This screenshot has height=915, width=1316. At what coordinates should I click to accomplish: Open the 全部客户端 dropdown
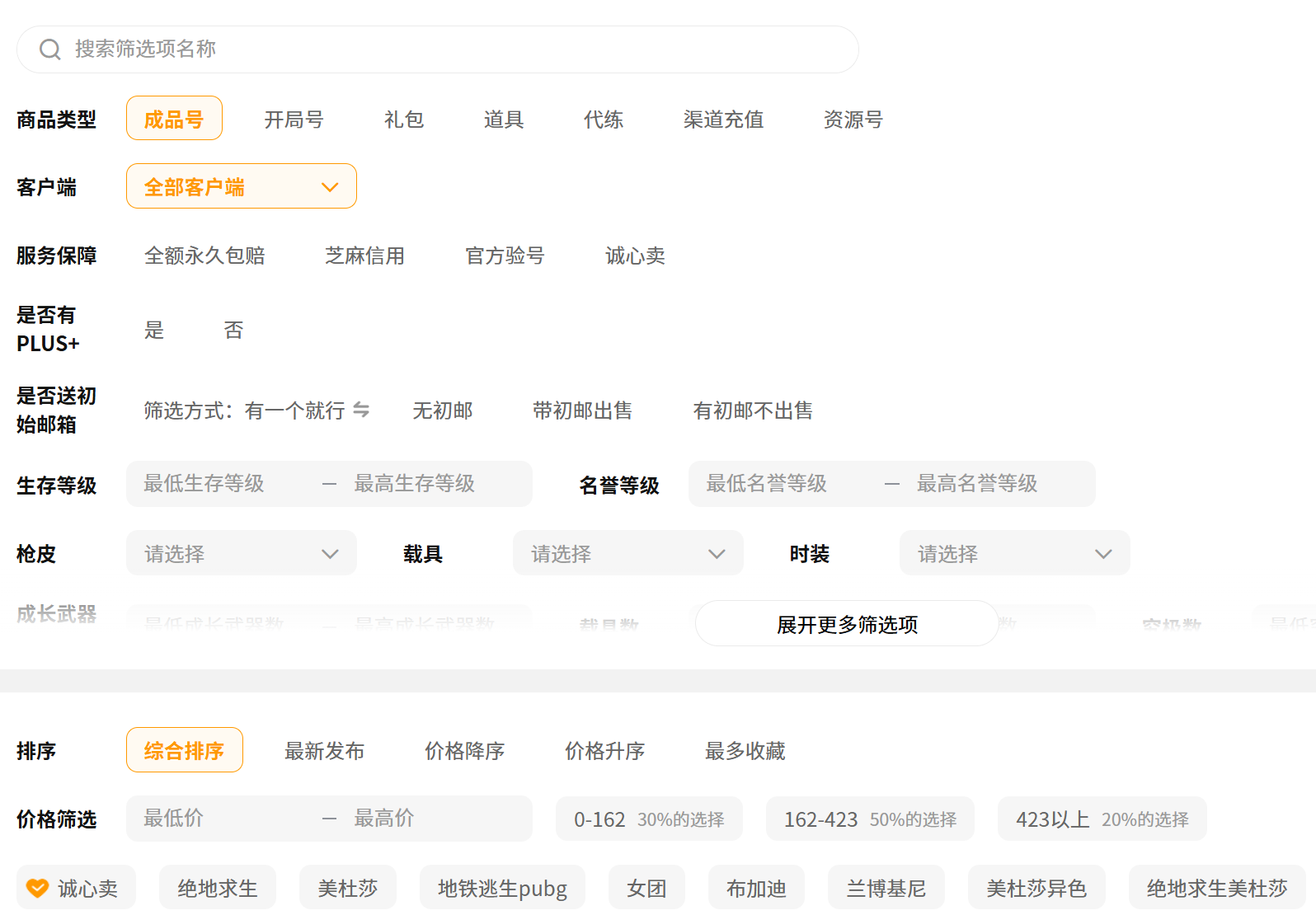[x=241, y=187]
